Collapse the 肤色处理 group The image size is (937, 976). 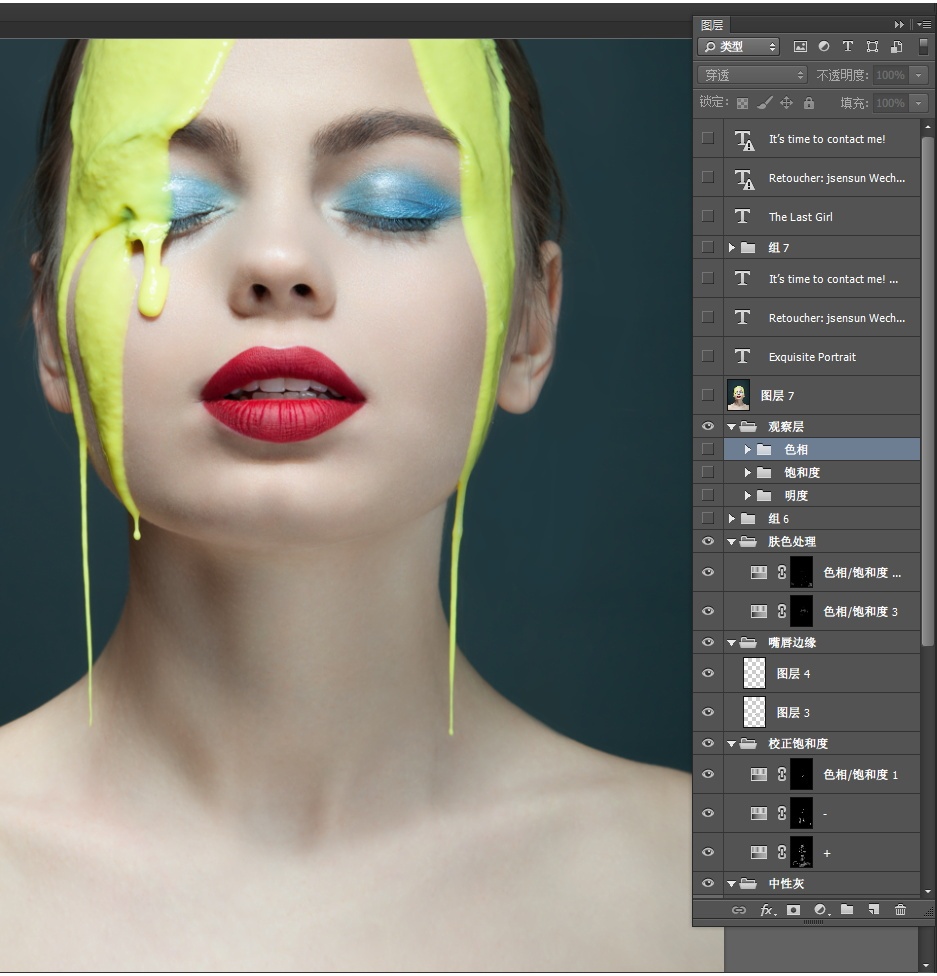coord(732,542)
